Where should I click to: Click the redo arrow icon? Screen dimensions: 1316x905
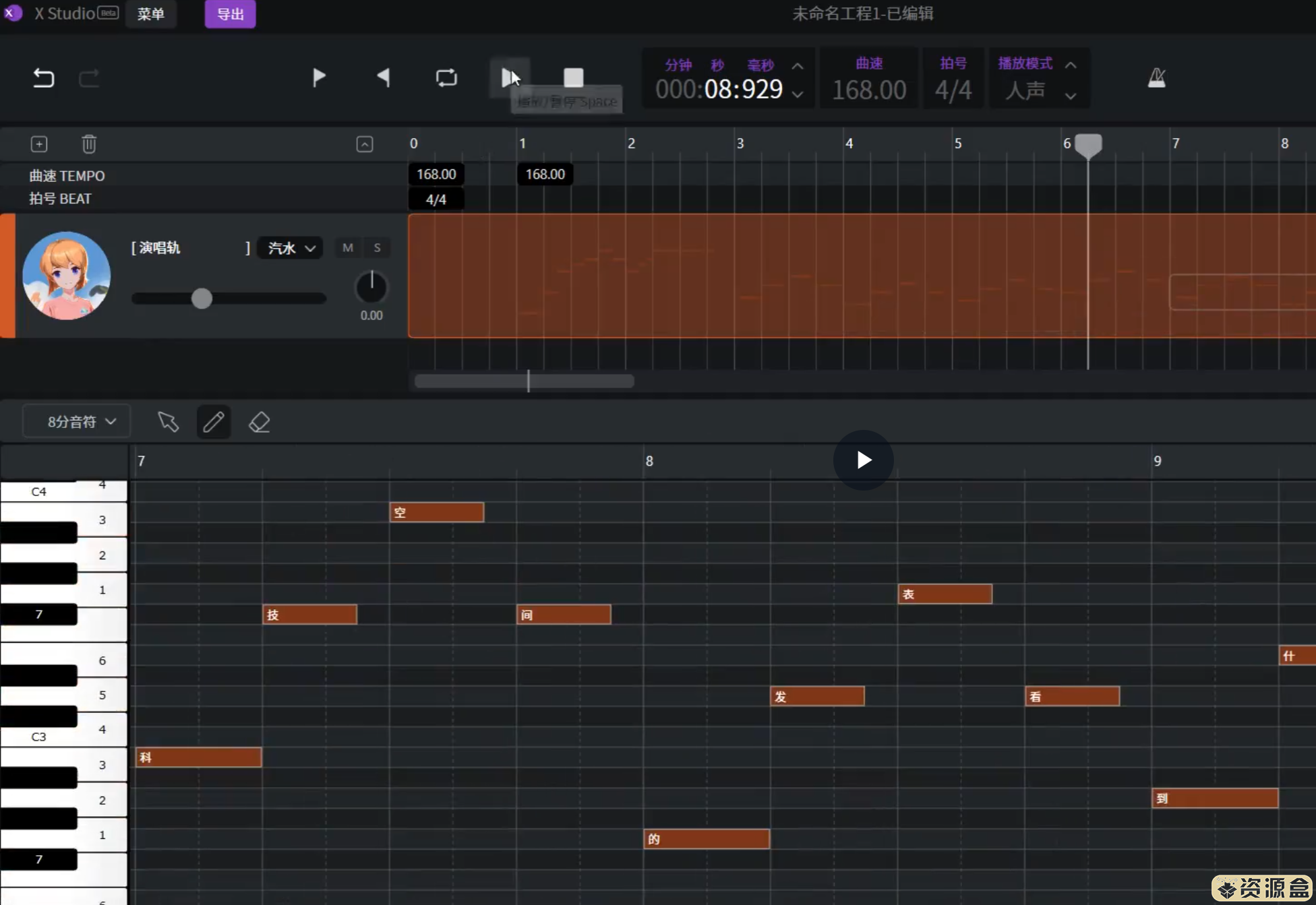click(x=89, y=78)
